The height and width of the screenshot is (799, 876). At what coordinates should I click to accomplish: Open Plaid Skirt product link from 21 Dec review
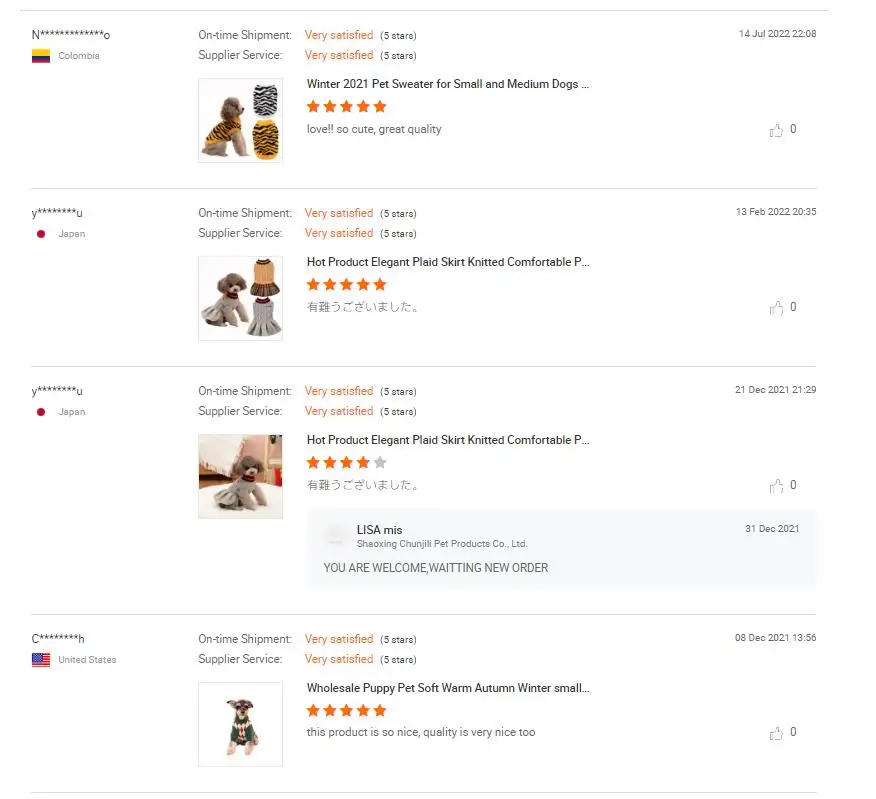[447, 440]
